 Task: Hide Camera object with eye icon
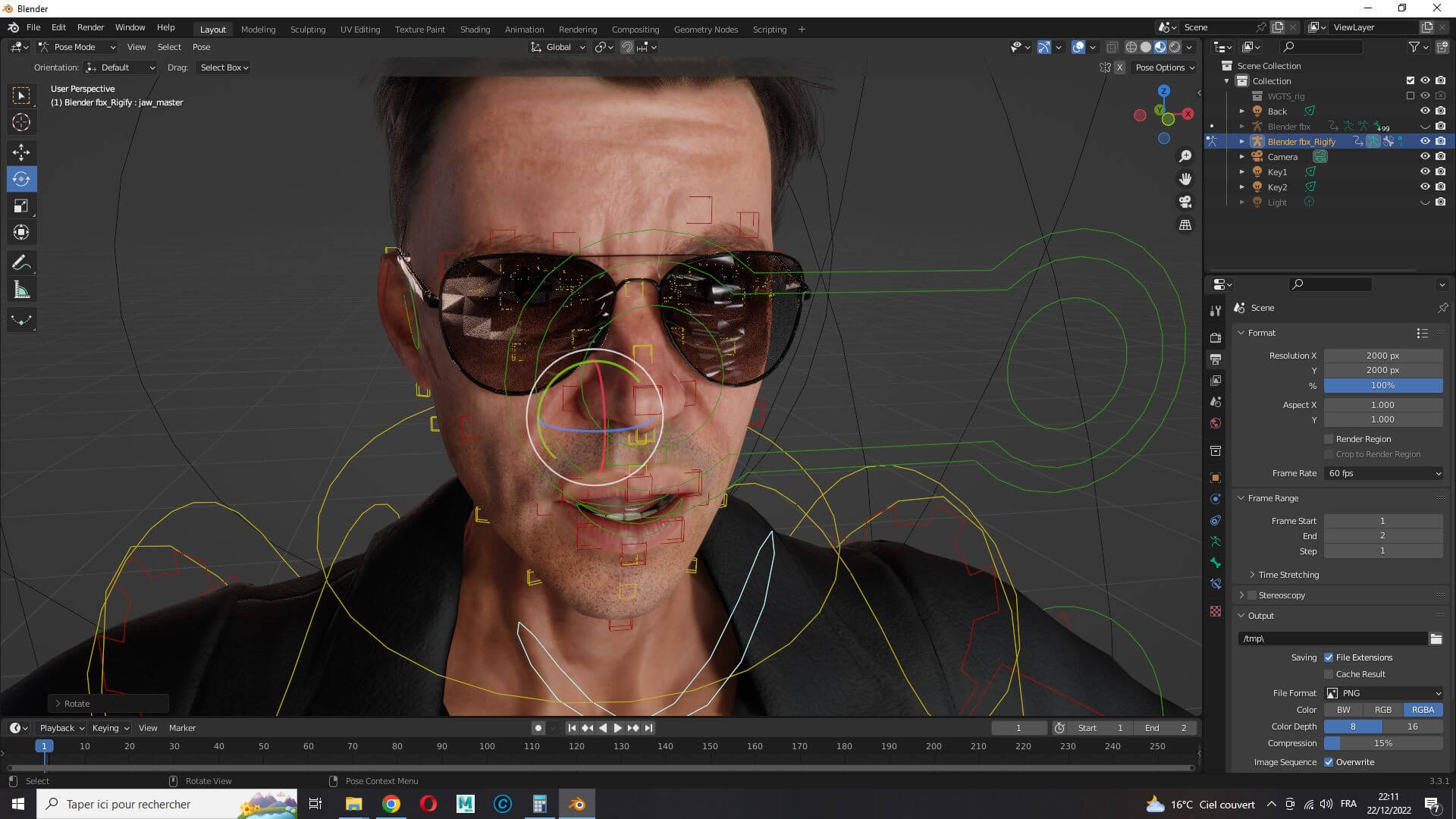1425,156
